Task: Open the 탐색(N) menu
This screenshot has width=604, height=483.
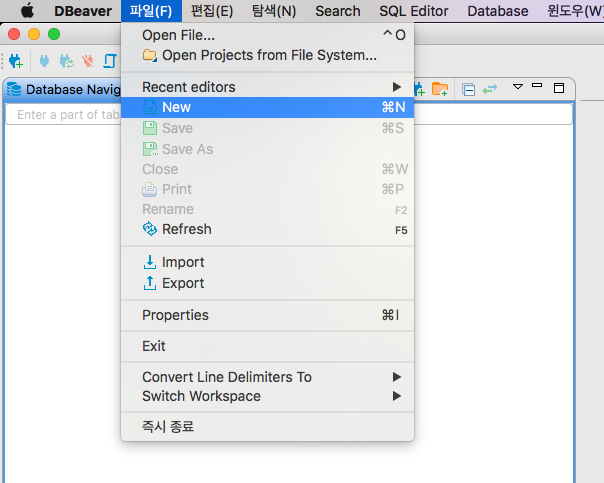Action: [x=274, y=11]
